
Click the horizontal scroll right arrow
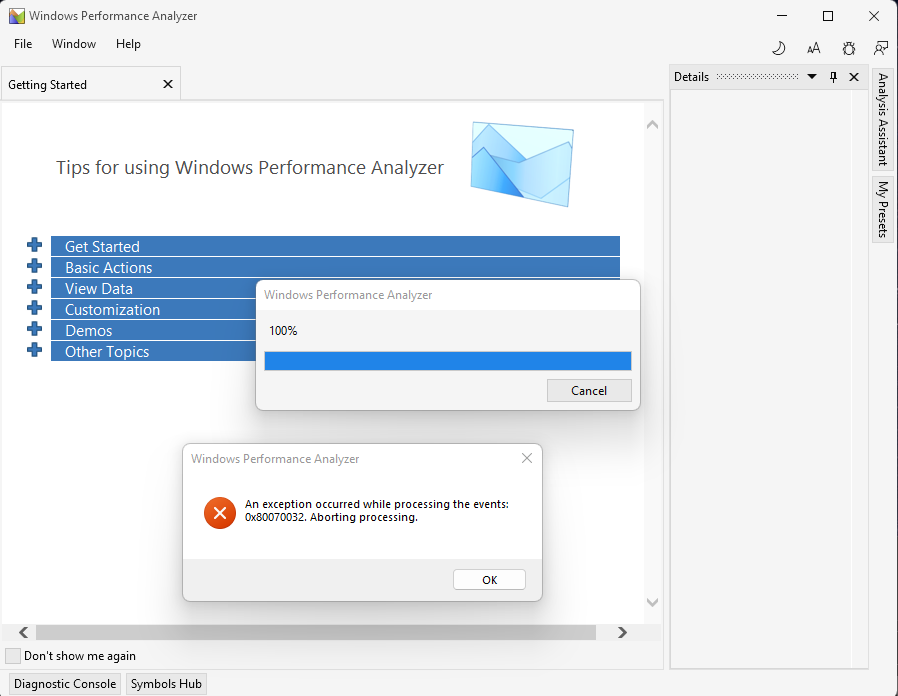(x=623, y=632)
